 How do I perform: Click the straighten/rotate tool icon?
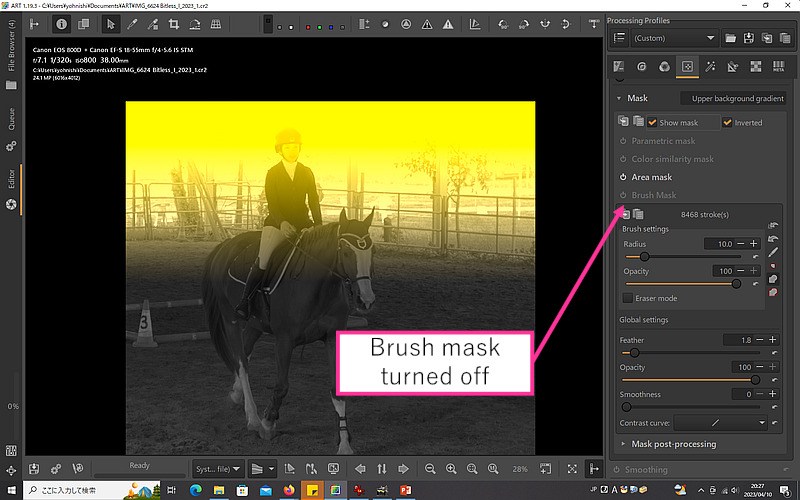(x=195, y=23)
